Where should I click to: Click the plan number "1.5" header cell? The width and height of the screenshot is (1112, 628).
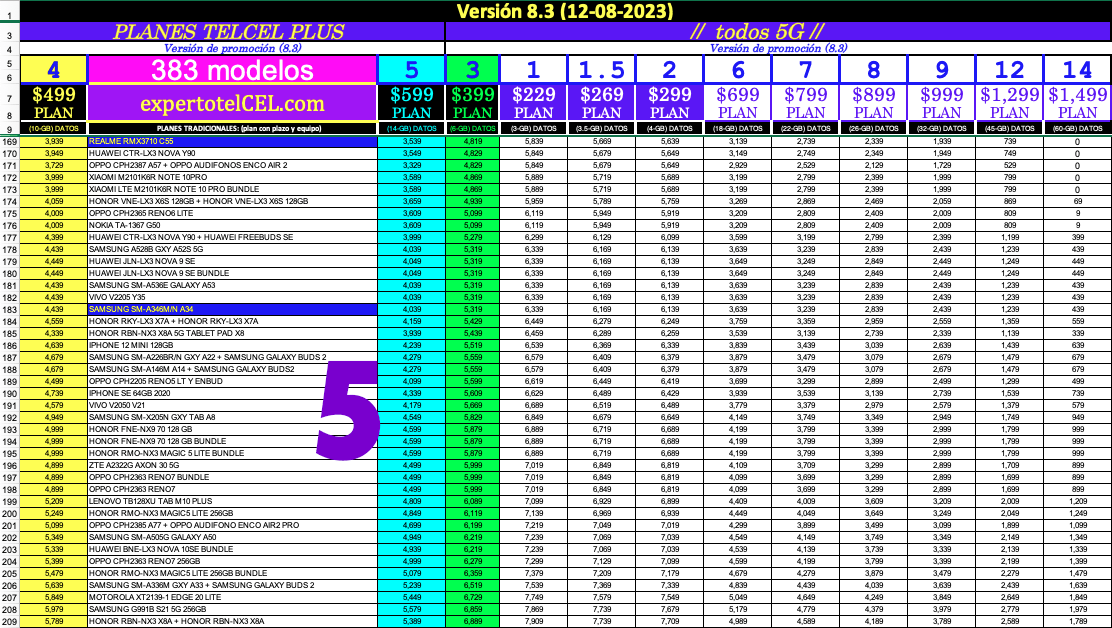(601, 69)
